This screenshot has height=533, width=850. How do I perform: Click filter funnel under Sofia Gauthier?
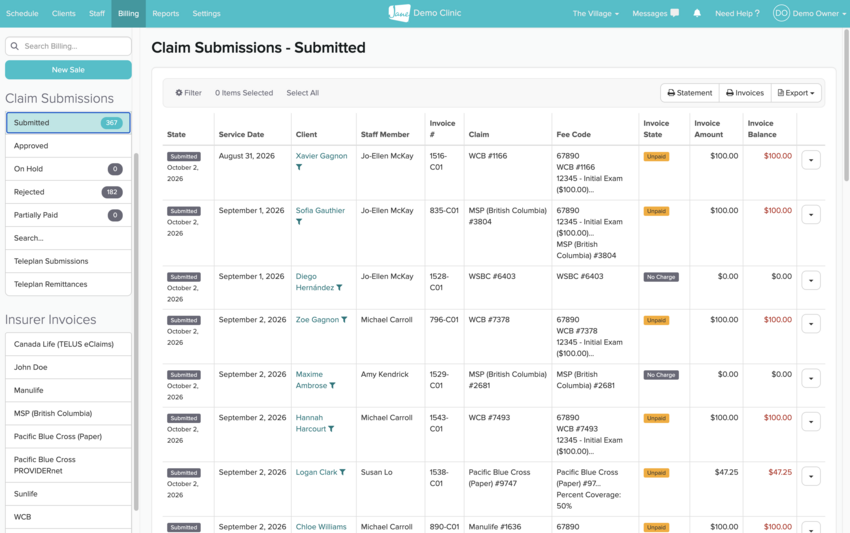point(299,222)
